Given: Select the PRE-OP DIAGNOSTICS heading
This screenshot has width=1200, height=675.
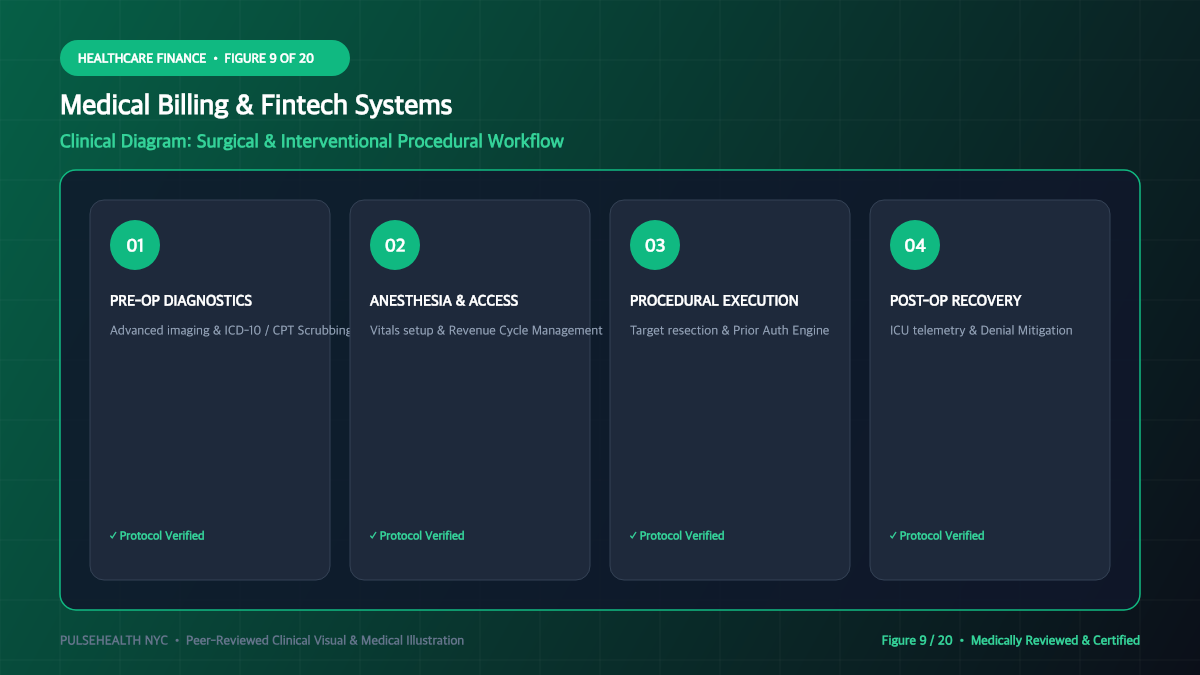Looking at the screenshot, I should tap(181, 300).
